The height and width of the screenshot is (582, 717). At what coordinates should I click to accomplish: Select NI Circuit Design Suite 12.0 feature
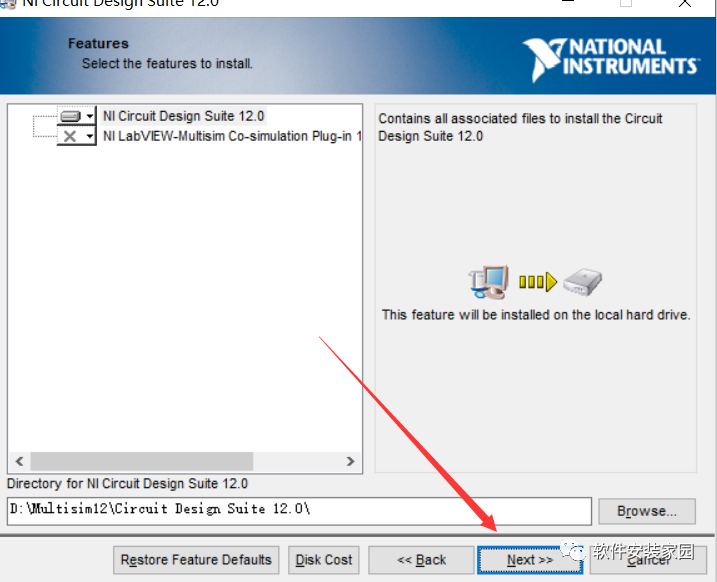[x=183, y=116]
